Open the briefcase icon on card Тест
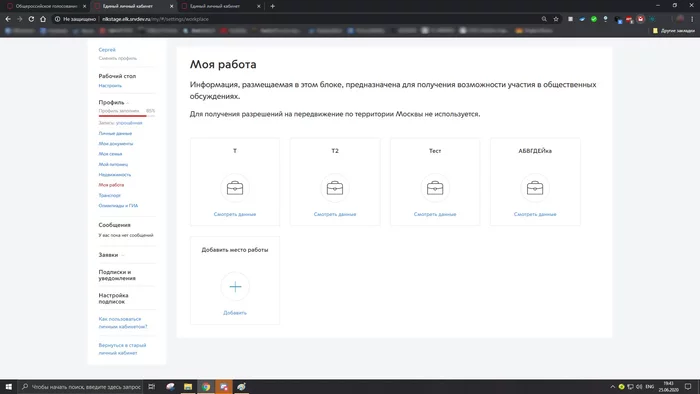The image size is (700, 394). [435, 188]
